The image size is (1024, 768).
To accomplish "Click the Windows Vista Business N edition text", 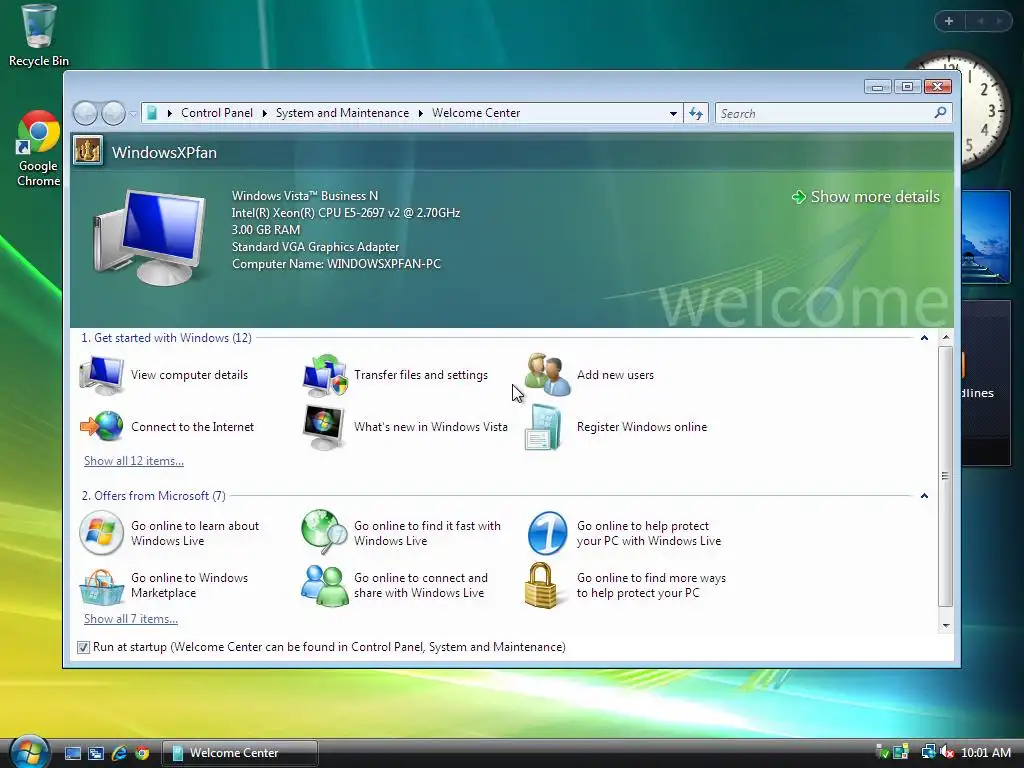I will point(305,196).
